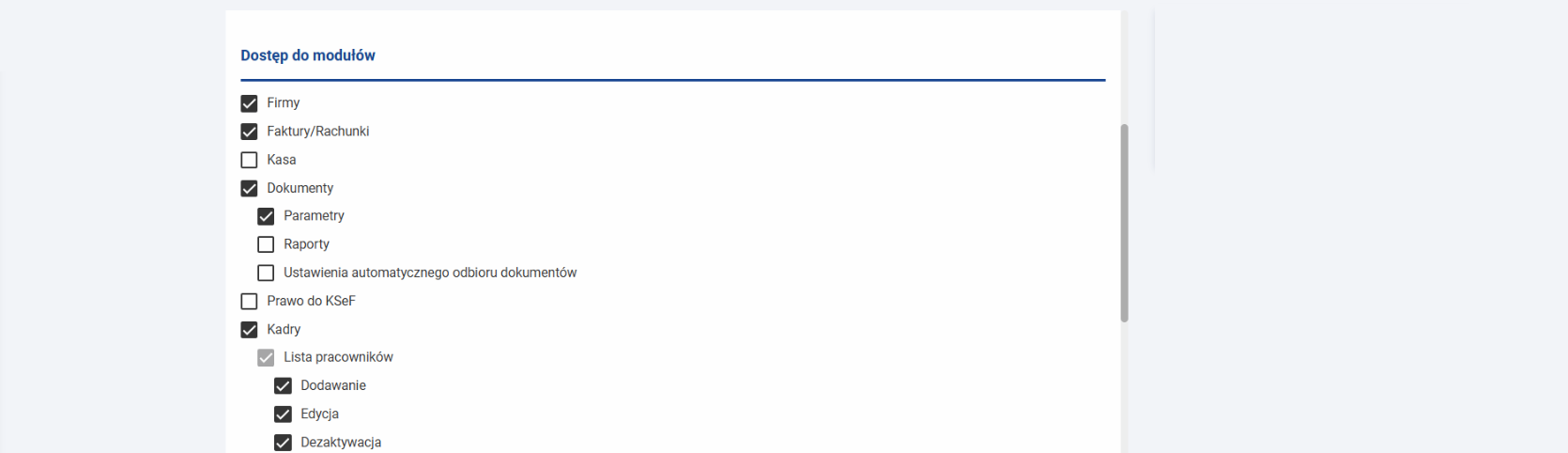
Task: Disable Faktury/Rachunki module access
Action: point(249,132)
